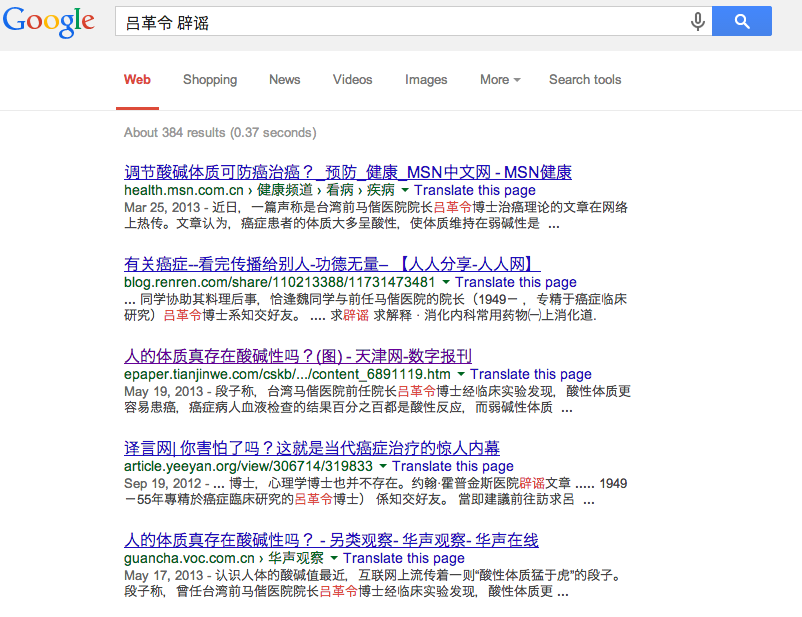Select the Web tab
802x617 pixels.
pos(137,80)
